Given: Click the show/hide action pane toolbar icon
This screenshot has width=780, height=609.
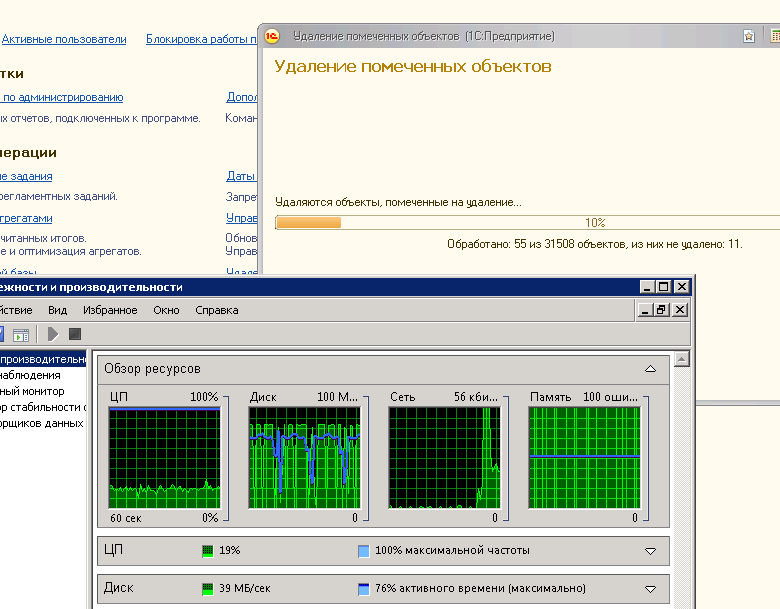Looking at the screenshot, I should (21, 334).
